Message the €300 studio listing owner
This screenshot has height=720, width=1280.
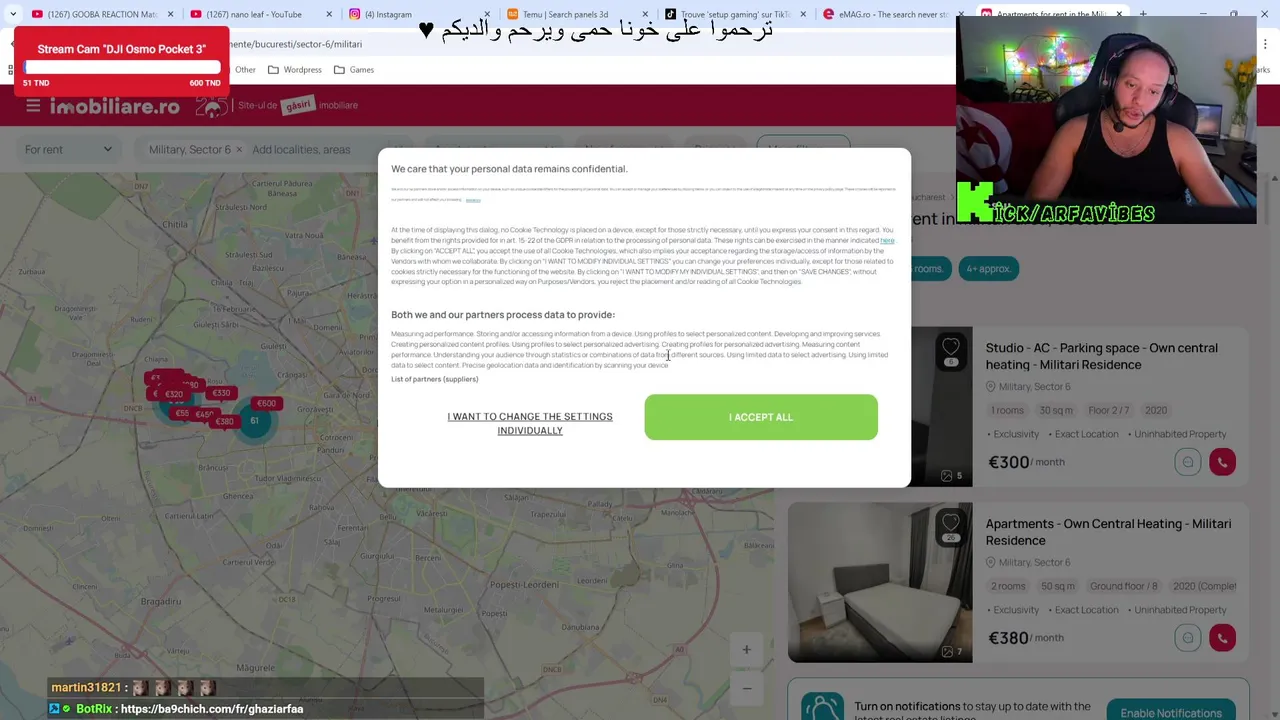pos(1187,462)
